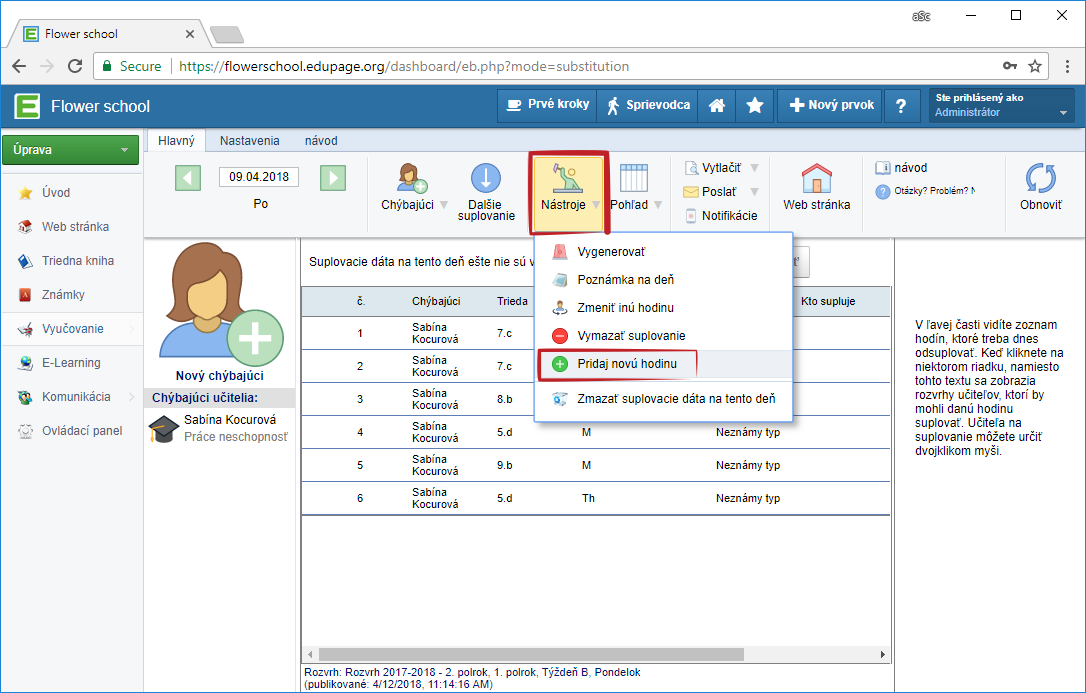Open Ovládací panel in the sidebar
Screen dimensions: 1086x693
tap(71, 431)
